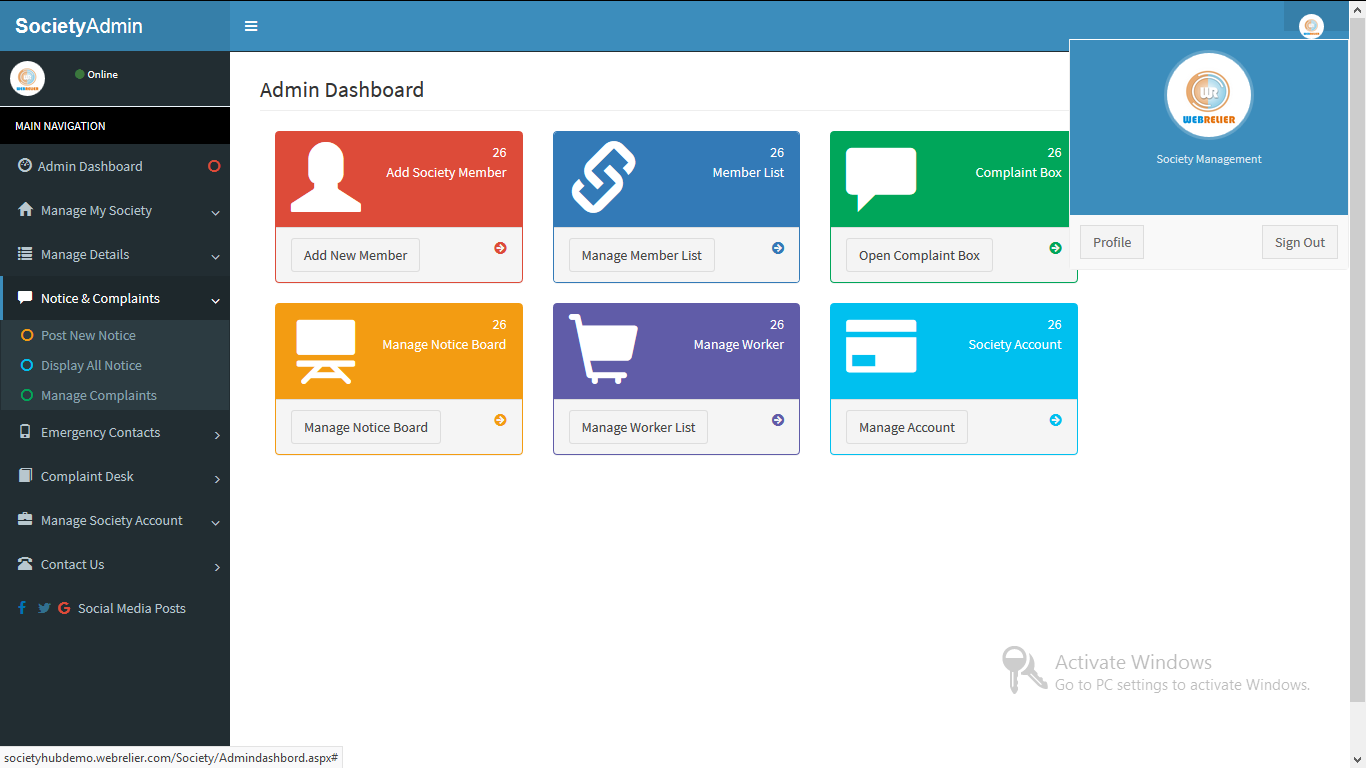Click the red status circle beside Admin Dashboard
Viewport: 1366px width, 768px height.
[213, 166]
